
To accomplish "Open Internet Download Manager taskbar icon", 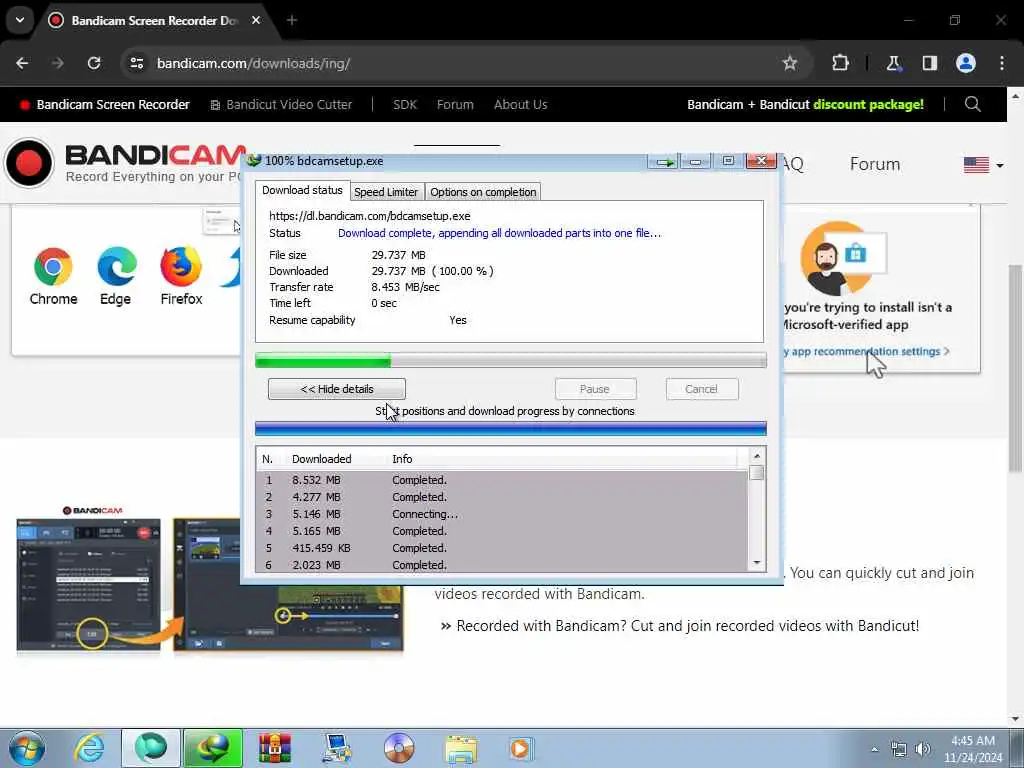I will click(213, 748).
